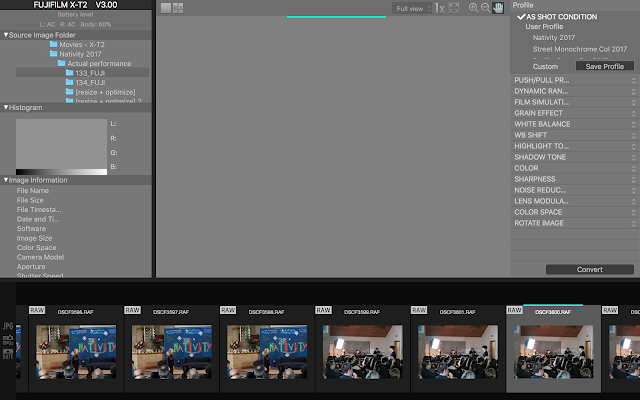640x400 pixels.
Task: Click RAW badge on DSCF3601.RAF thumbnail
Action: (419, 310)
